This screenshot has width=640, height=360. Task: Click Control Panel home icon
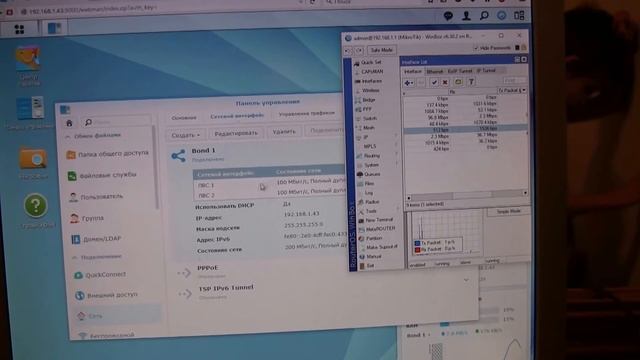69,123
